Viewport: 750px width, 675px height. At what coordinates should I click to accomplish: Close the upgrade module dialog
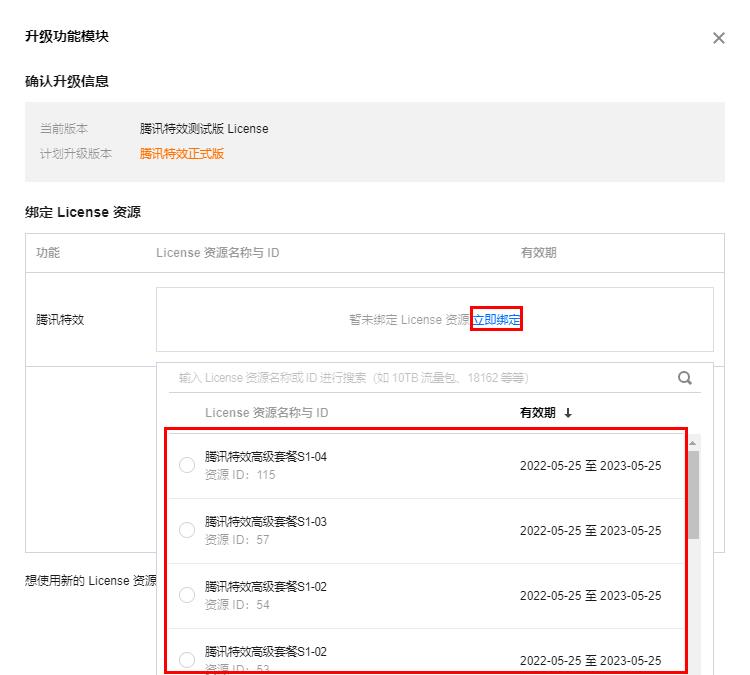tap(718, 38)
